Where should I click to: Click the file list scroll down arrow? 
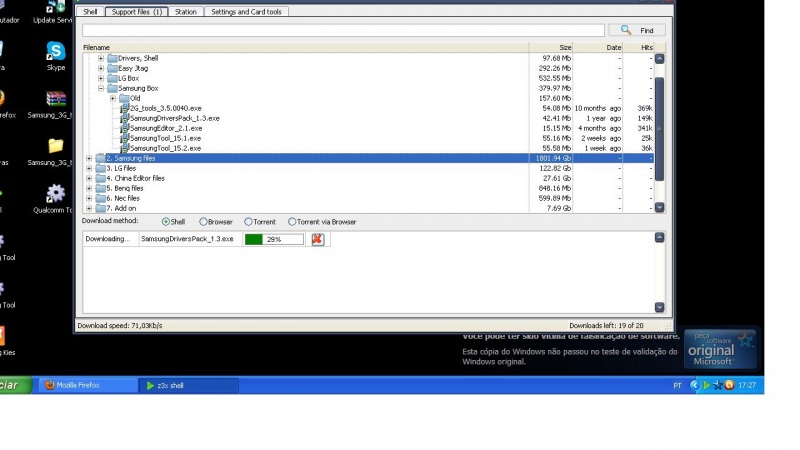(659, 207)
